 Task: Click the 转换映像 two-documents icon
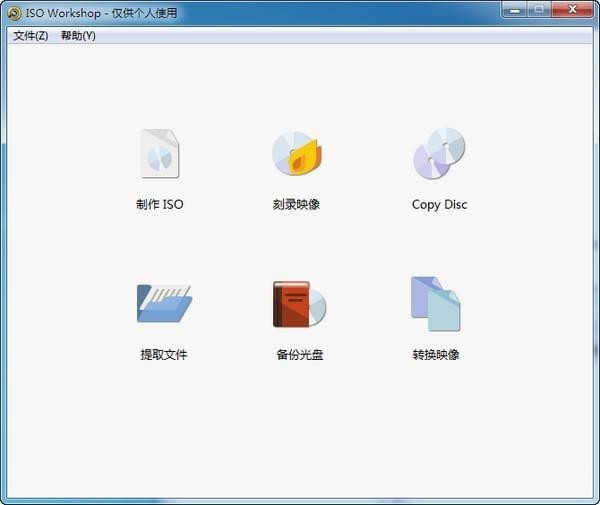click(x=436, y=304)
